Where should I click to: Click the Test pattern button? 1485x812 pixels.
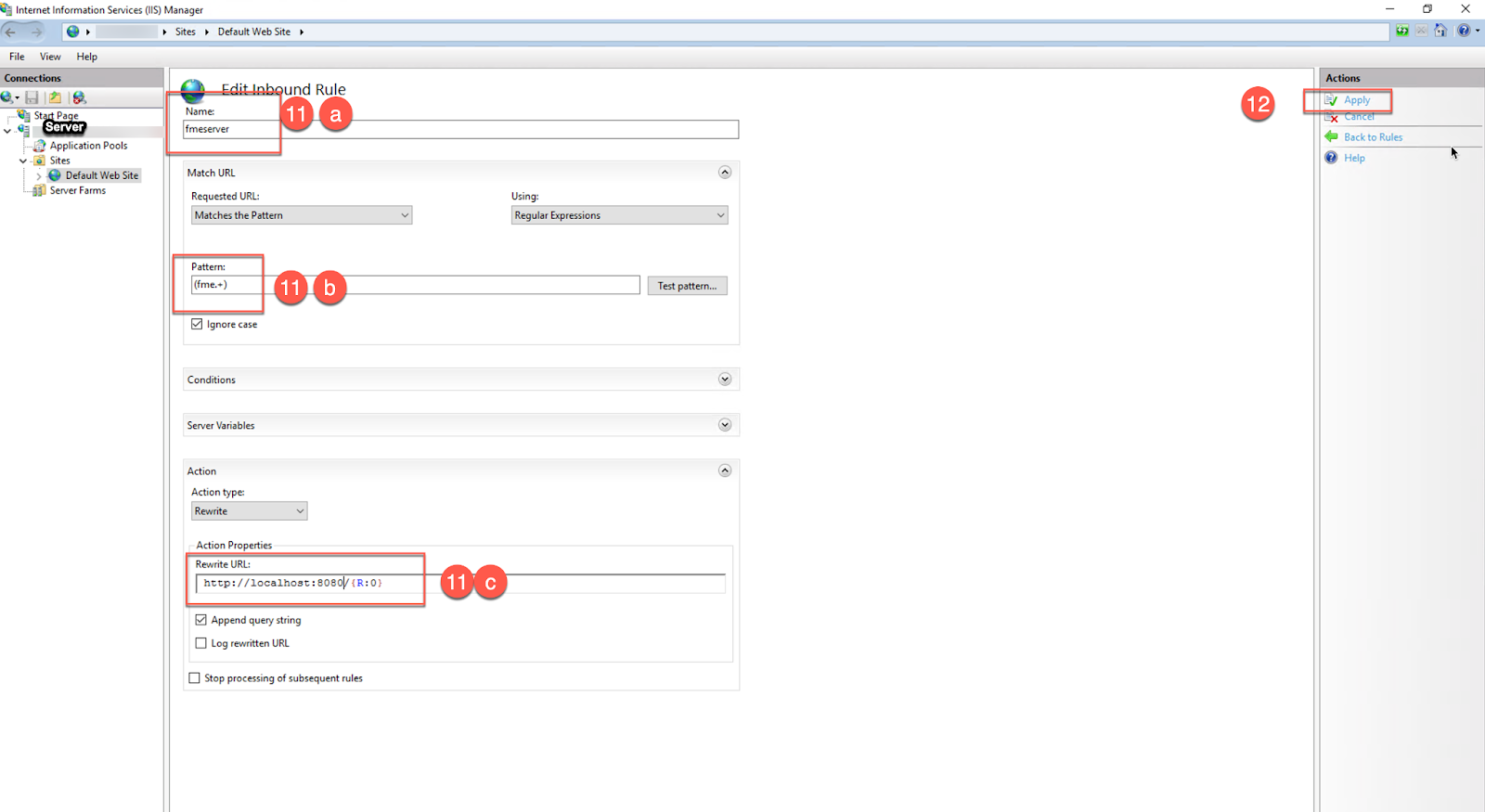(687, 286)
